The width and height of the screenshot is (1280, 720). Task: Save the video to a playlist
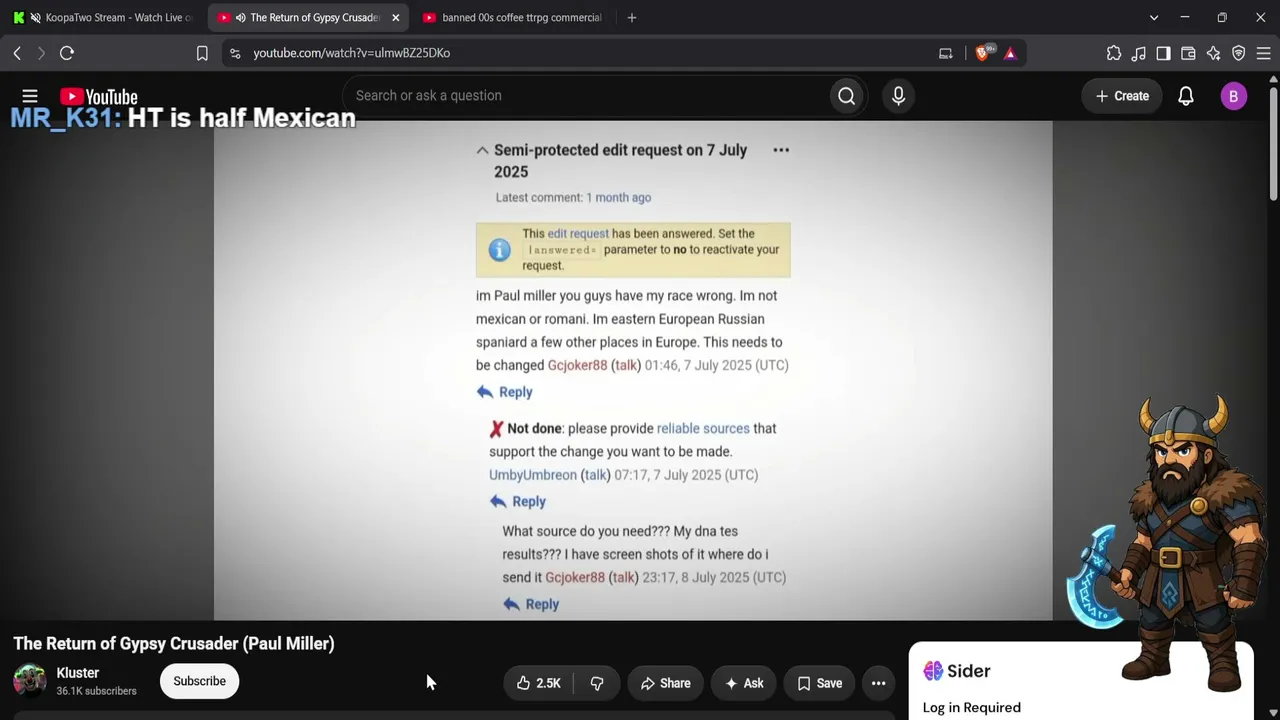[x=819, y=683]
